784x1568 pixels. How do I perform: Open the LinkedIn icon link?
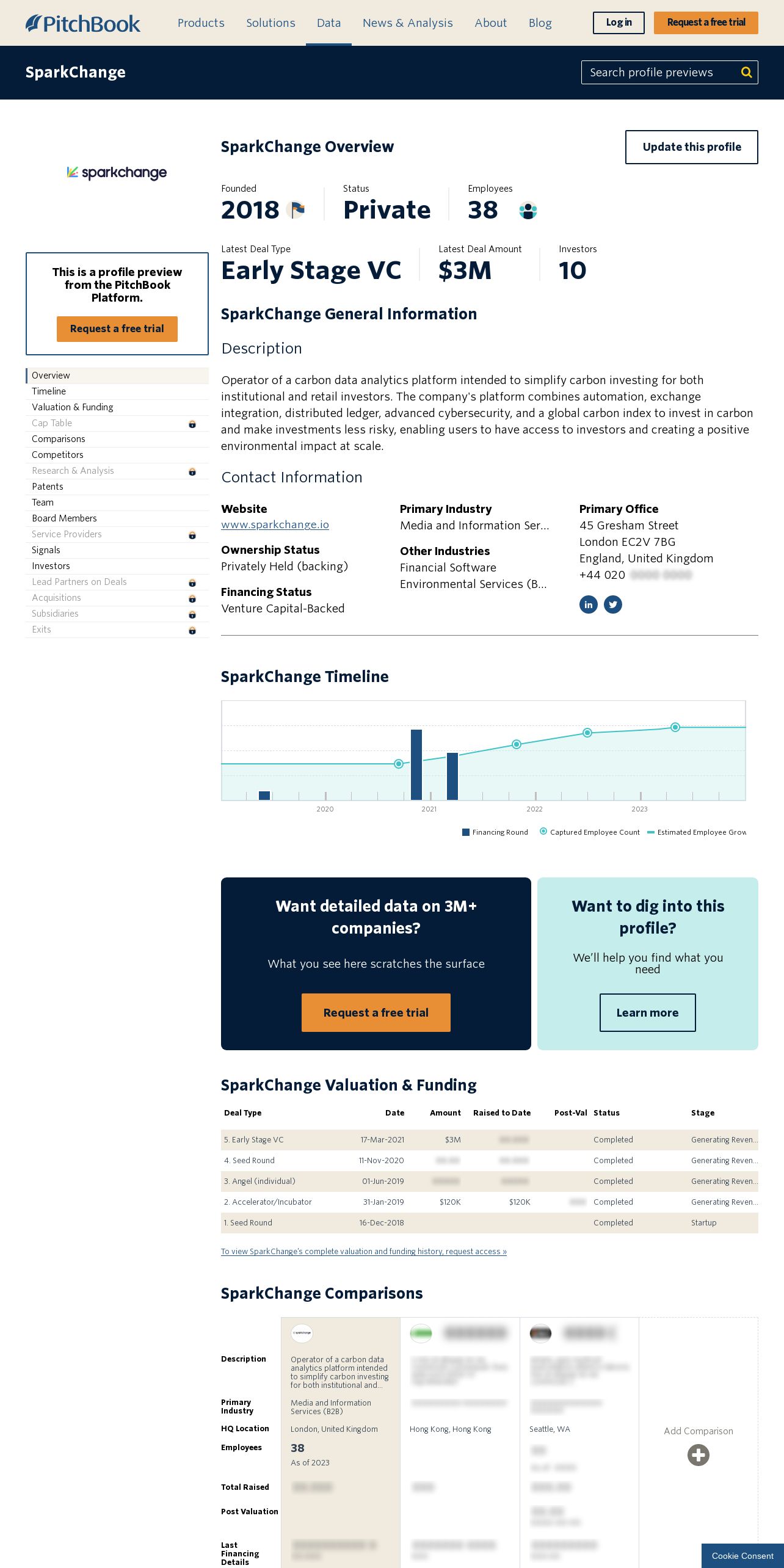(588, 604)
